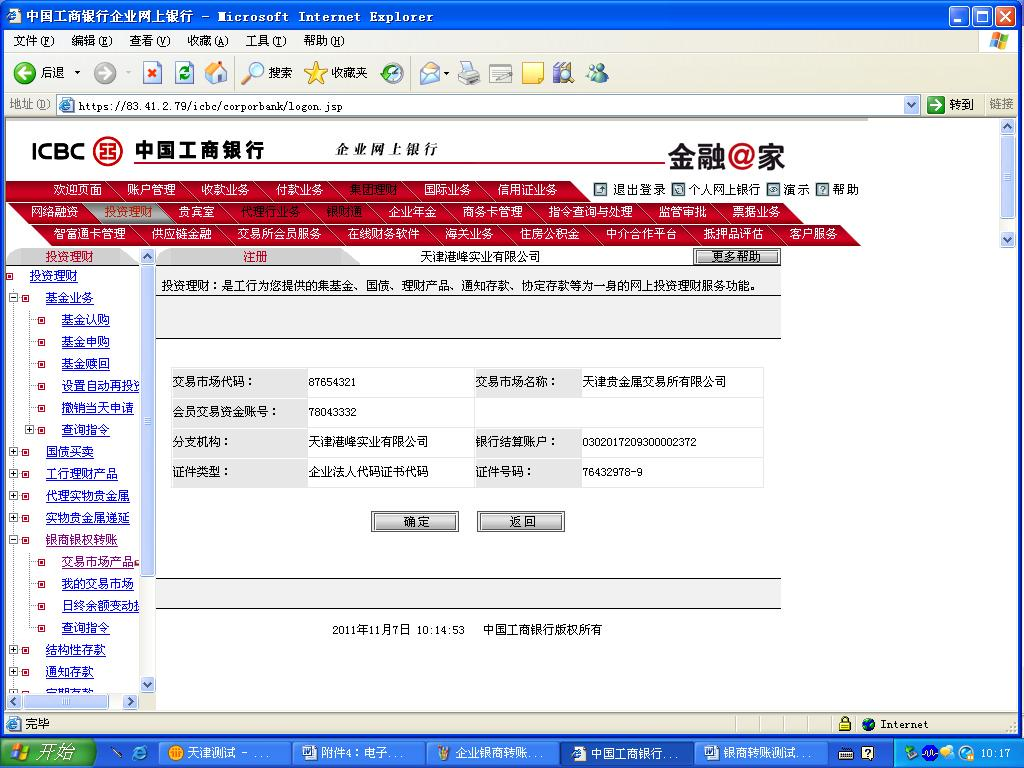Open the History clock icon
1024x768 pixels.
[392, 72]
